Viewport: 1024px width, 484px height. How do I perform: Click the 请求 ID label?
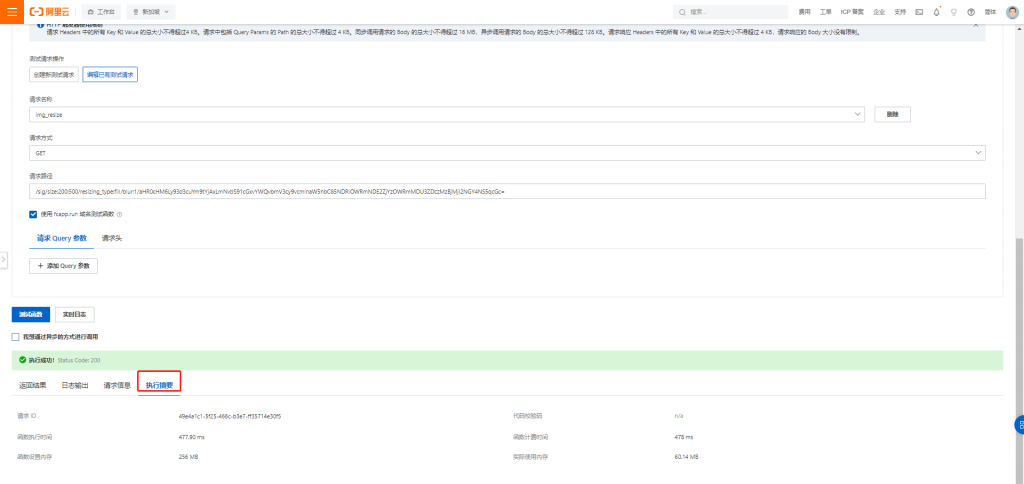point(26,416)
